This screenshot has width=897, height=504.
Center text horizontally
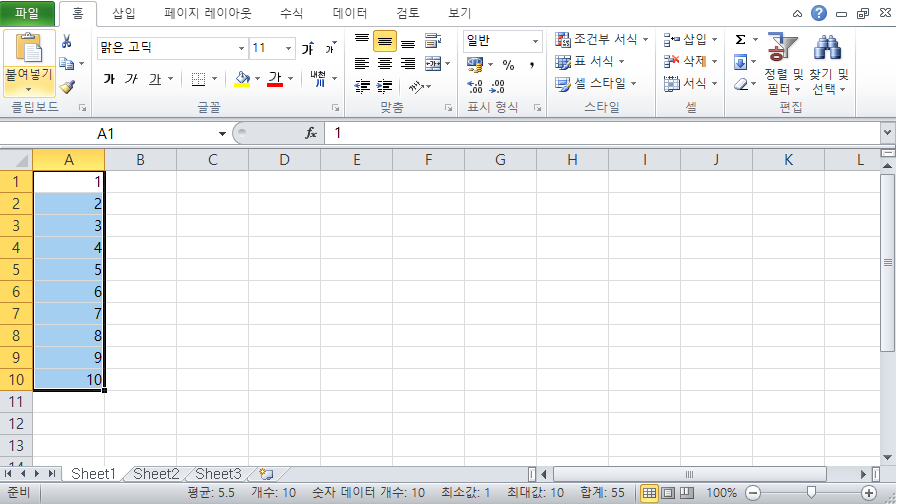click(384, 64)
